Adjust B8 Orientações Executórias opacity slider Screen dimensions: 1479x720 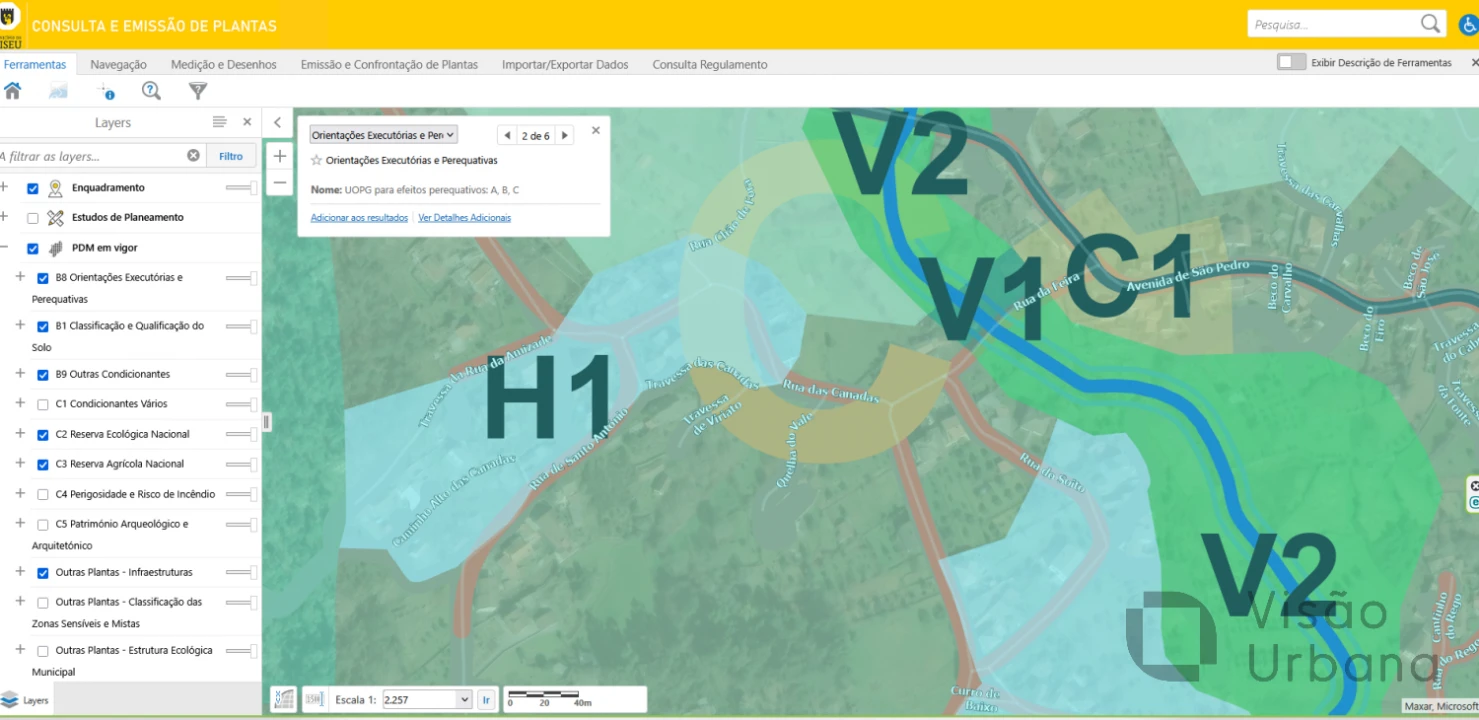click(x=241, y=278)
